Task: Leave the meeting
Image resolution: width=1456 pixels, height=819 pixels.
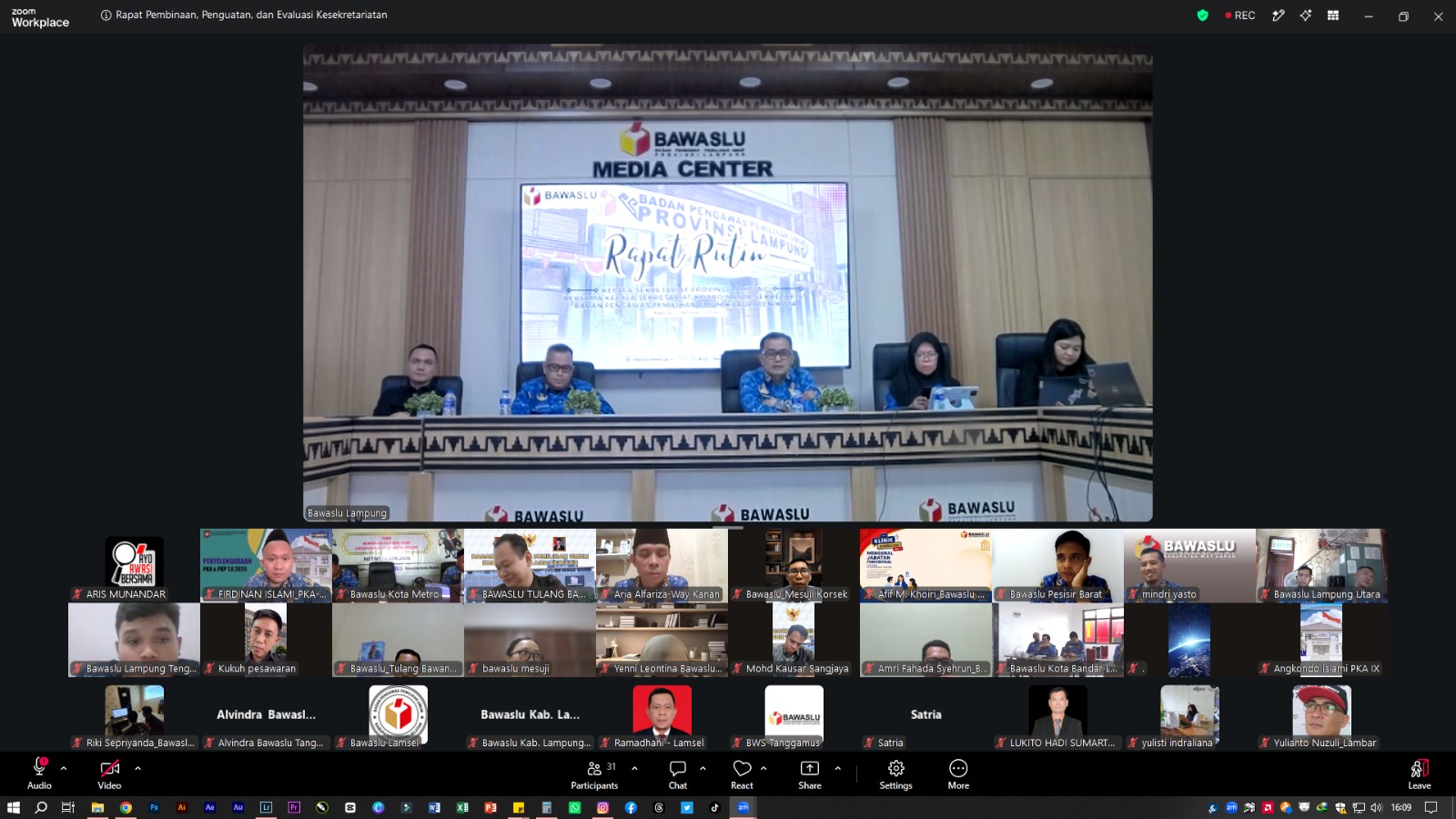Action: click(x=1420, y=774)
